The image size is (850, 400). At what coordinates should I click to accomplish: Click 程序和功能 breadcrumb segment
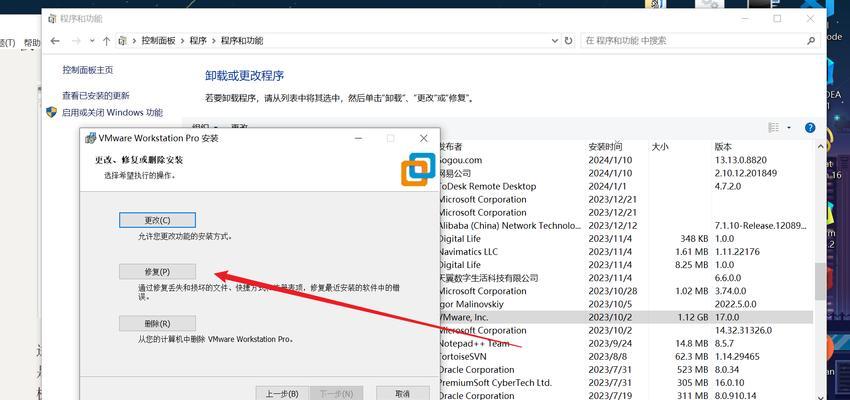tap(242, 41)
